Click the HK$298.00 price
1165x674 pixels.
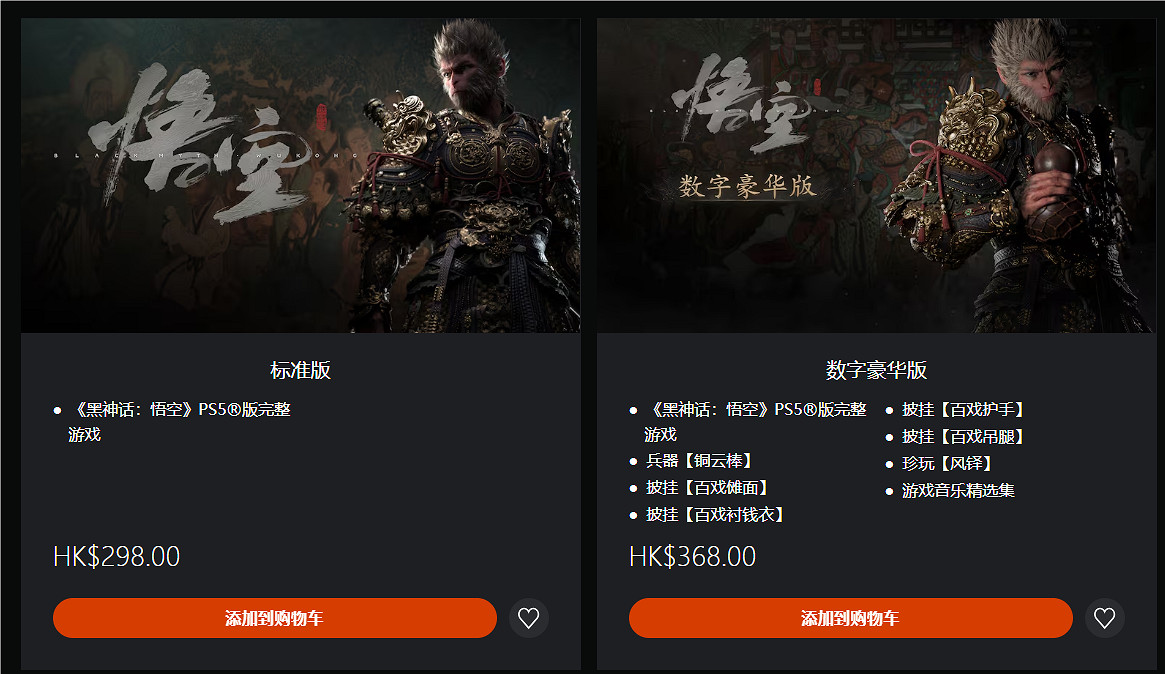point(117,556)
